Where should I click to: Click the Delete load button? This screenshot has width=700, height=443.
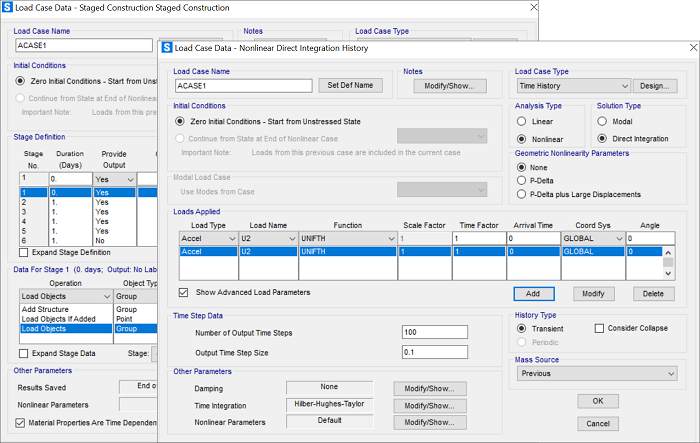coord(653,294)
